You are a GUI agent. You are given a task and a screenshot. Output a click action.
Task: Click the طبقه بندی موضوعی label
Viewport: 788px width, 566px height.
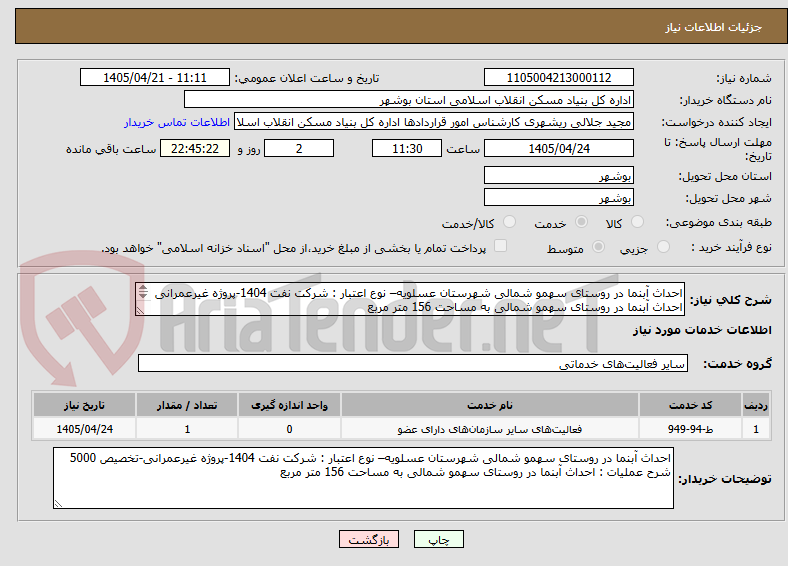719,222
